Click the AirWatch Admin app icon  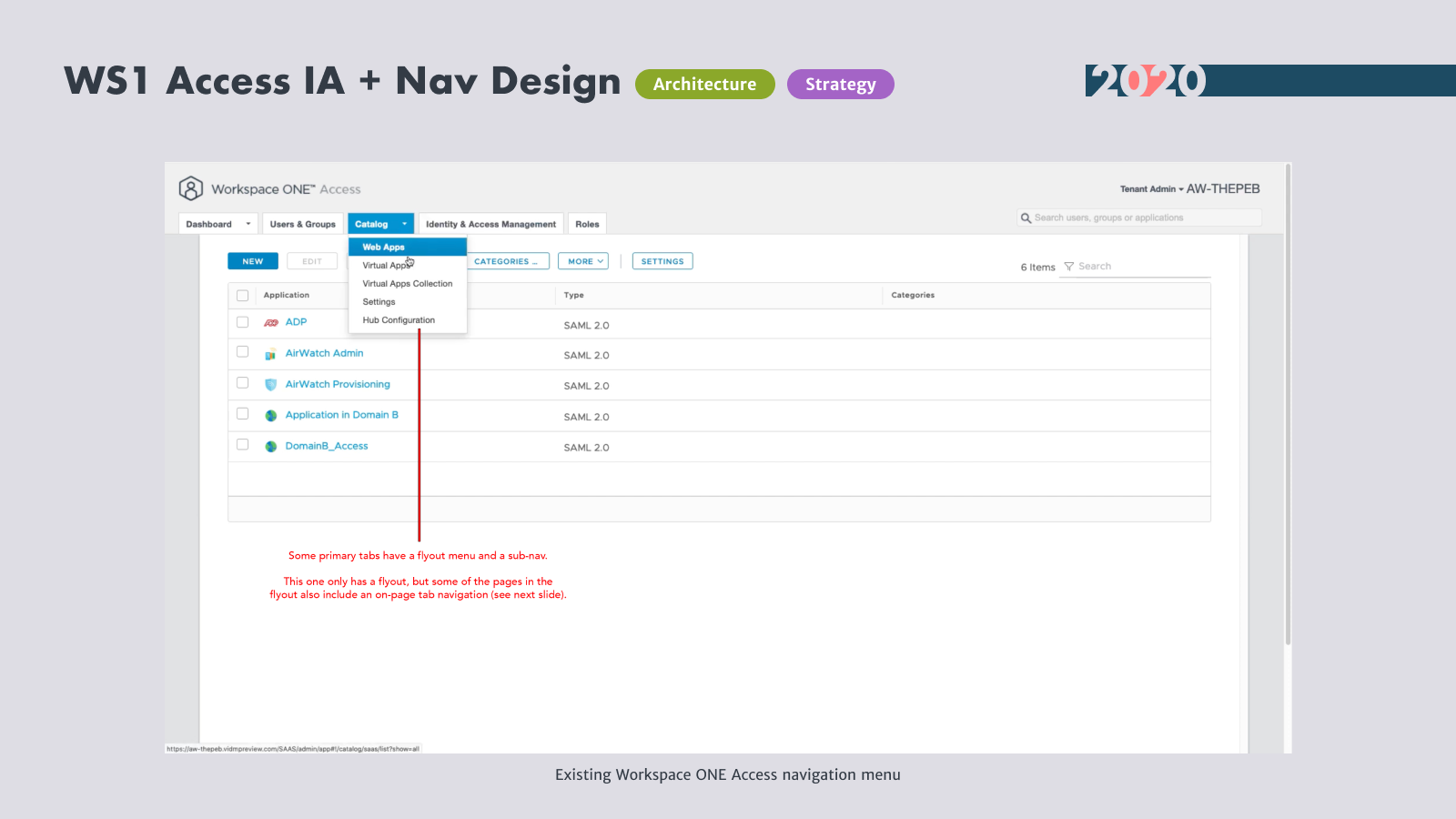271,354
